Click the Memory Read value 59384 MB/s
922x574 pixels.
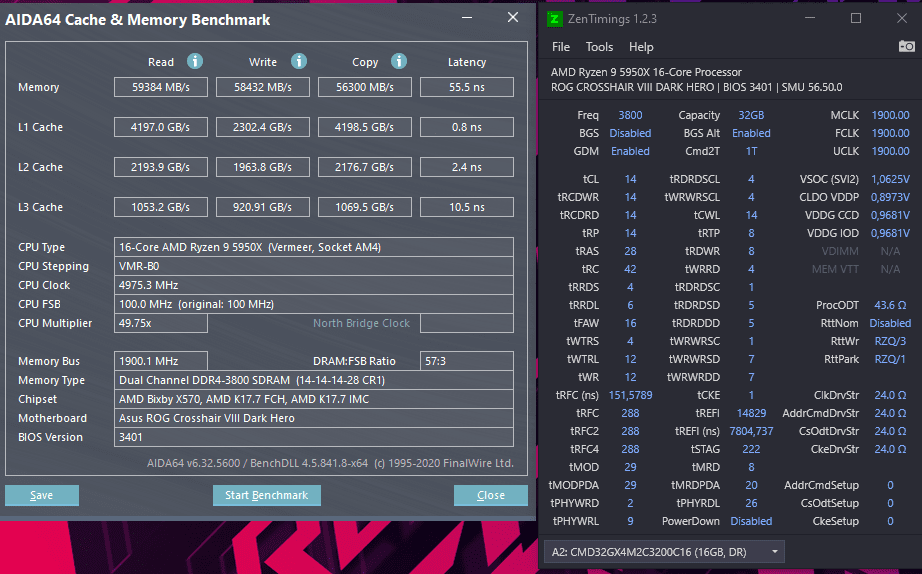point(161,87)
